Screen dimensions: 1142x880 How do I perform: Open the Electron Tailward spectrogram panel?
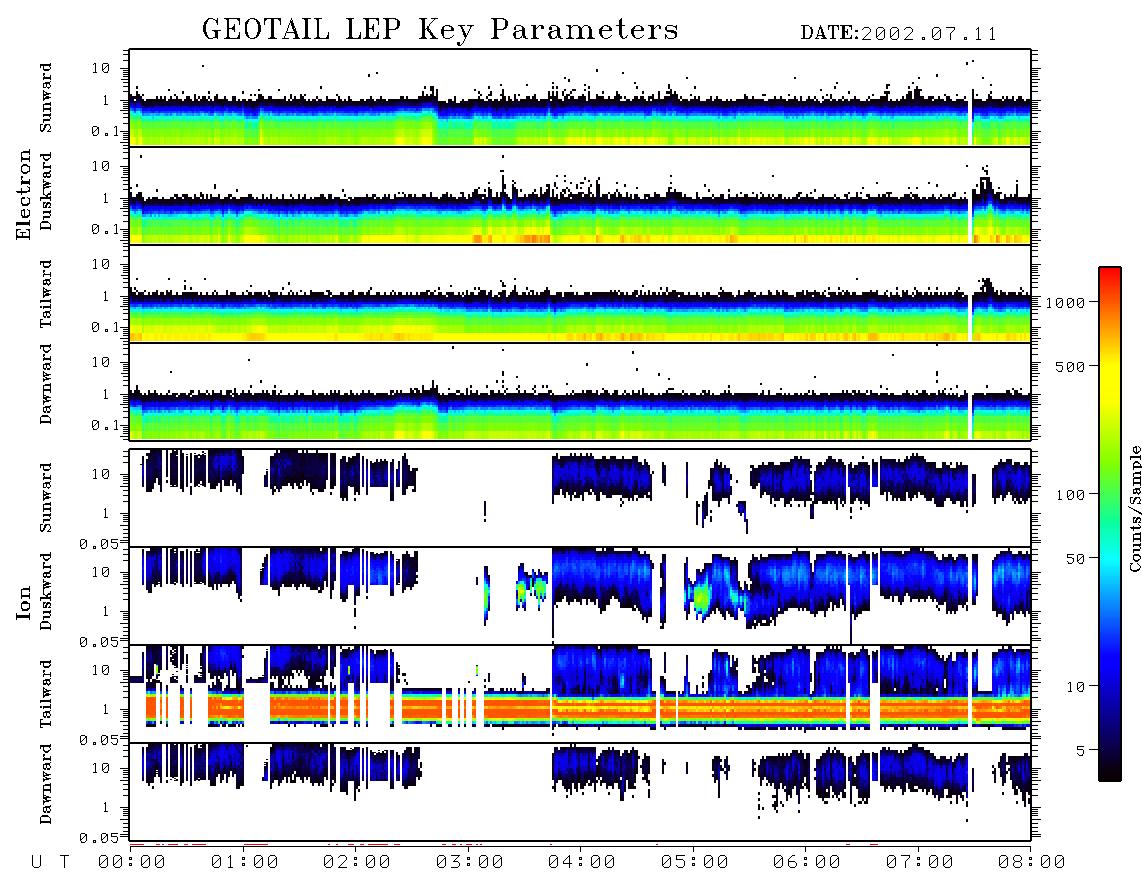580,294
